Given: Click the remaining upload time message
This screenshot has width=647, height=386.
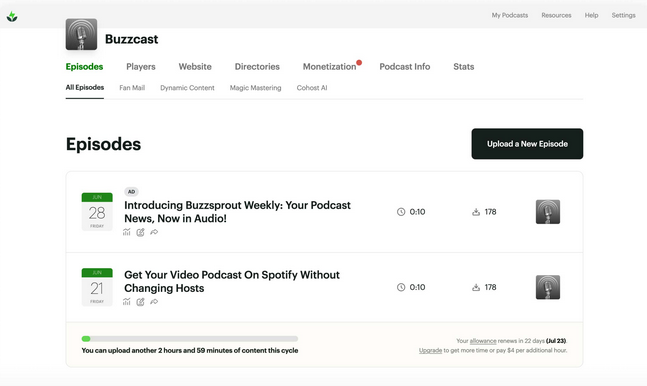Looking at the screenshot, I should [x=190, y=350].
